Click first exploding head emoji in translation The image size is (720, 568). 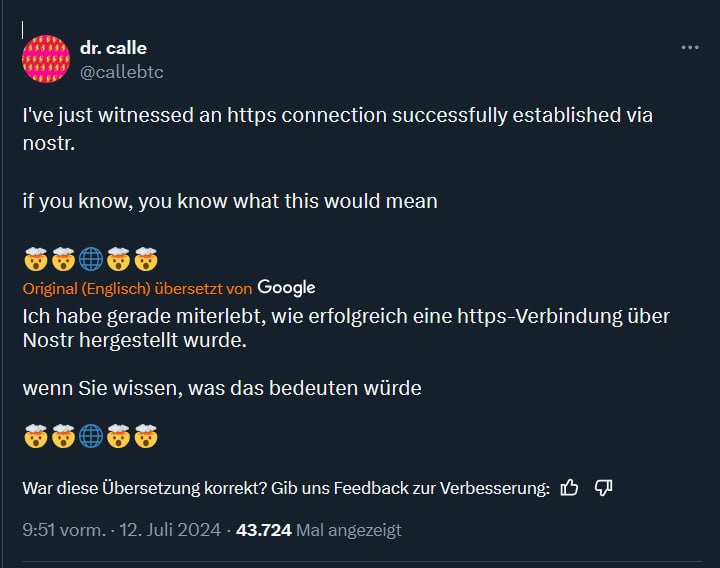35,436
